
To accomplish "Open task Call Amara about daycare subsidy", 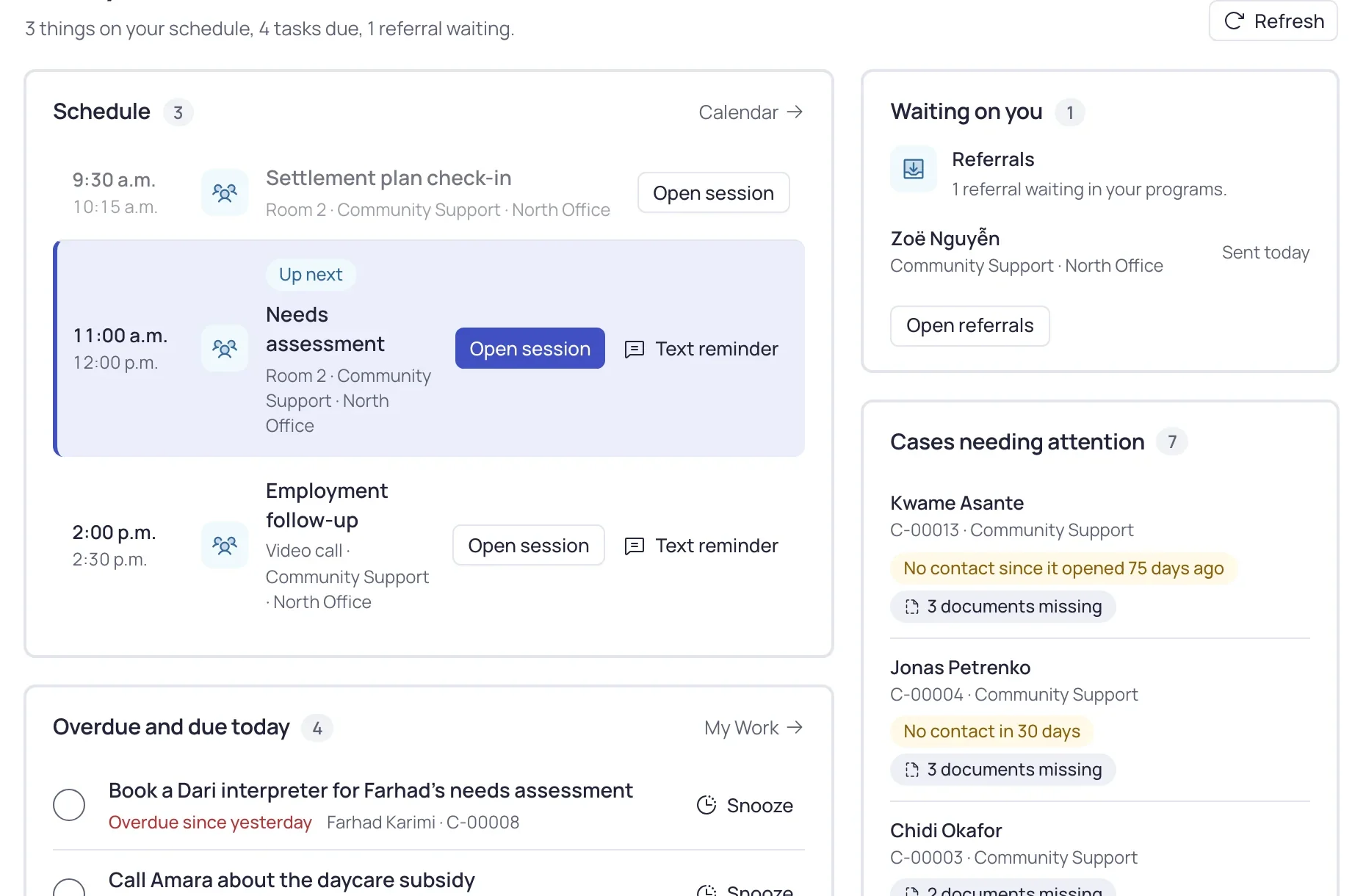I will [x=292, y=881].
